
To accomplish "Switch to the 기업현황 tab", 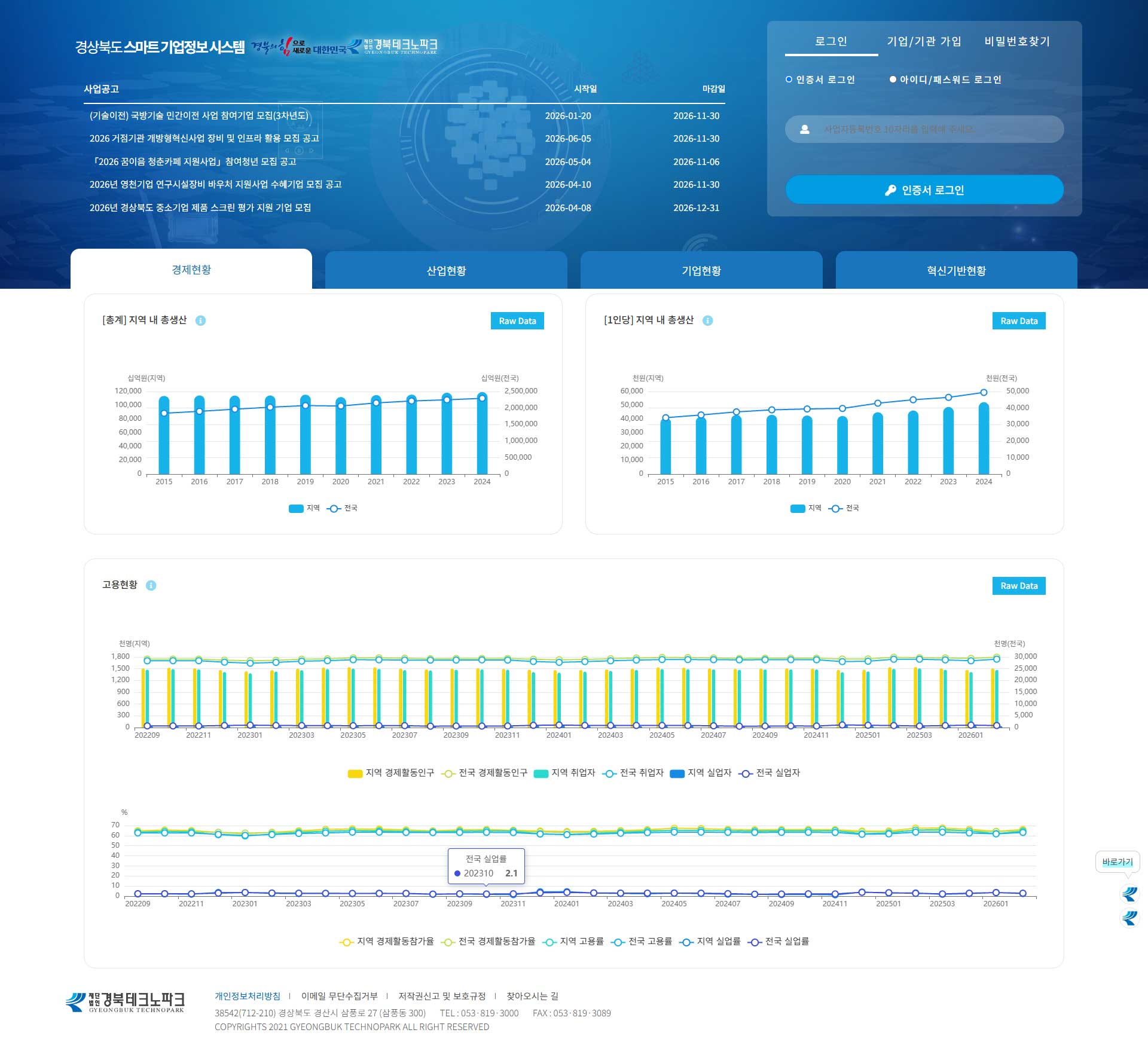I will (x=701, y=270).
